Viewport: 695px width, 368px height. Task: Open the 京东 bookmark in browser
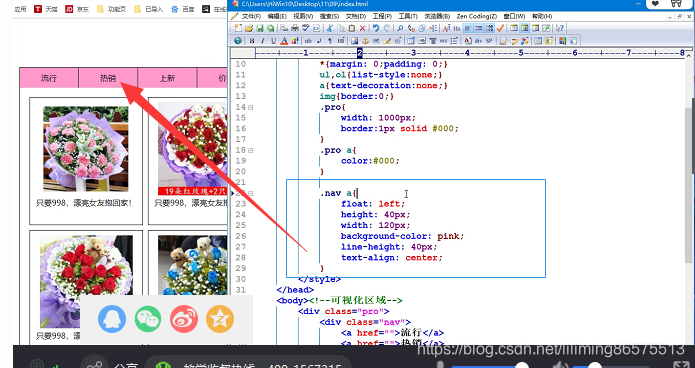click(77, 8)
